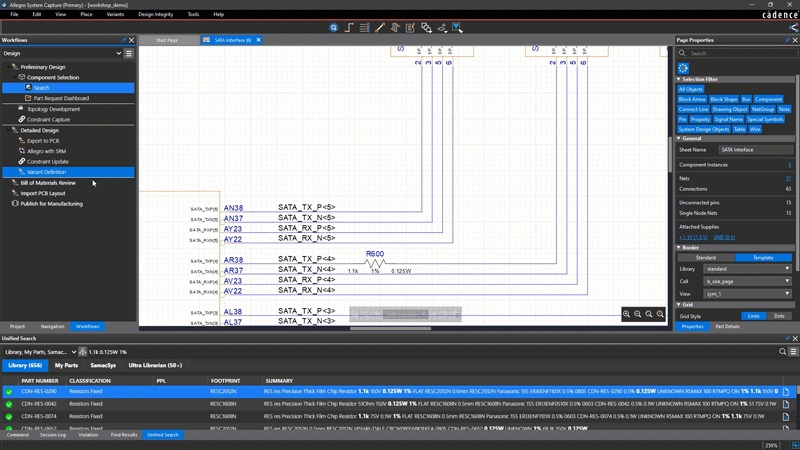Toggle the Block Arrow selection filter
This screenshot has height=450, width=800.
pos(692,99)
